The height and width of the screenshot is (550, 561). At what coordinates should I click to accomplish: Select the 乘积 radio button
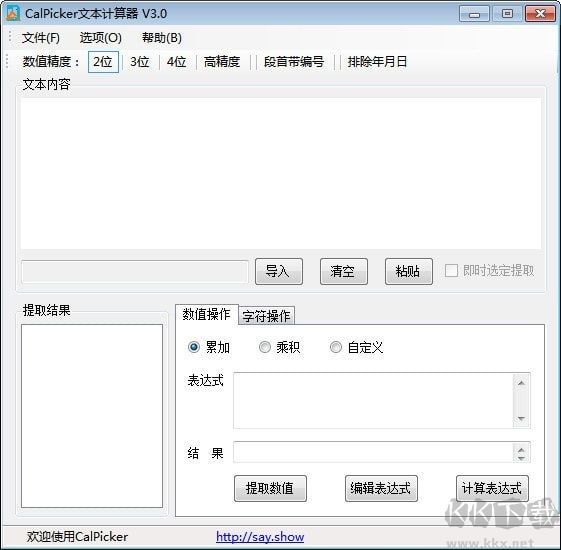click(x=264, y=347)
